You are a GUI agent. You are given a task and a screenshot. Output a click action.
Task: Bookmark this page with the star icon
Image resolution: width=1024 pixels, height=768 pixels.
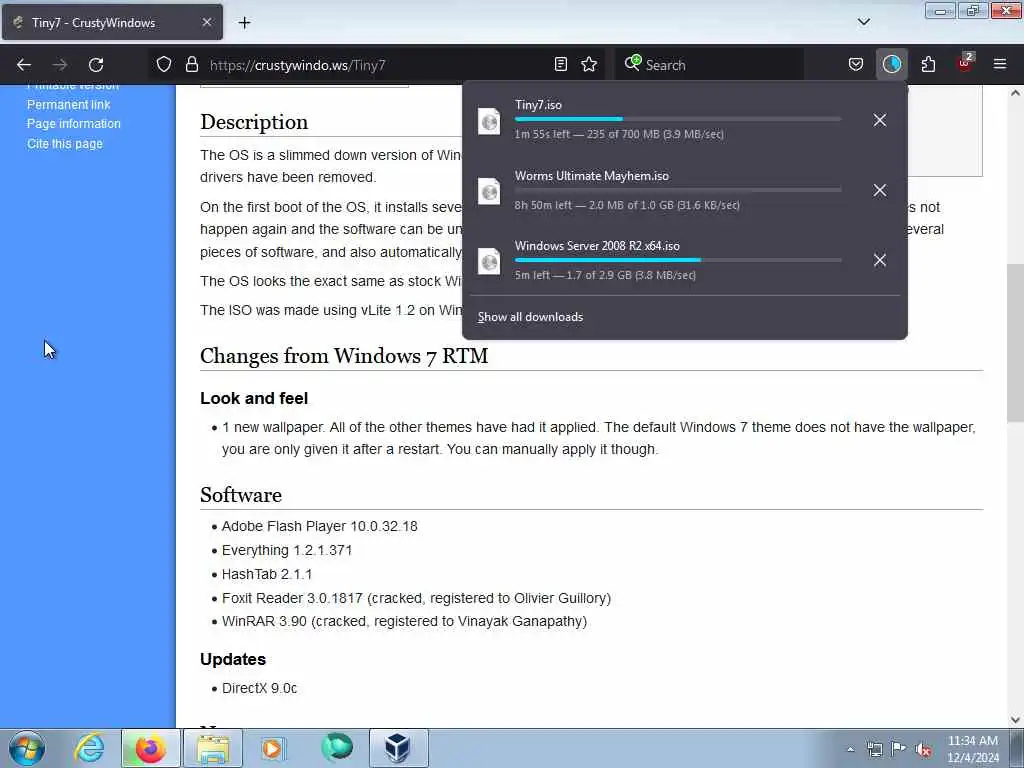pyautogui.click(x=589, y=64)
